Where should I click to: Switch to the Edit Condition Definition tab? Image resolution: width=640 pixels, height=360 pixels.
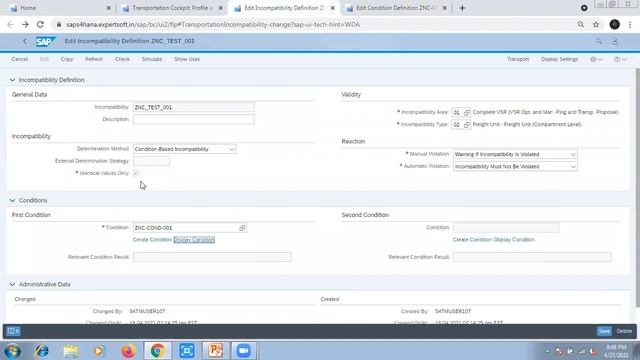396,8
